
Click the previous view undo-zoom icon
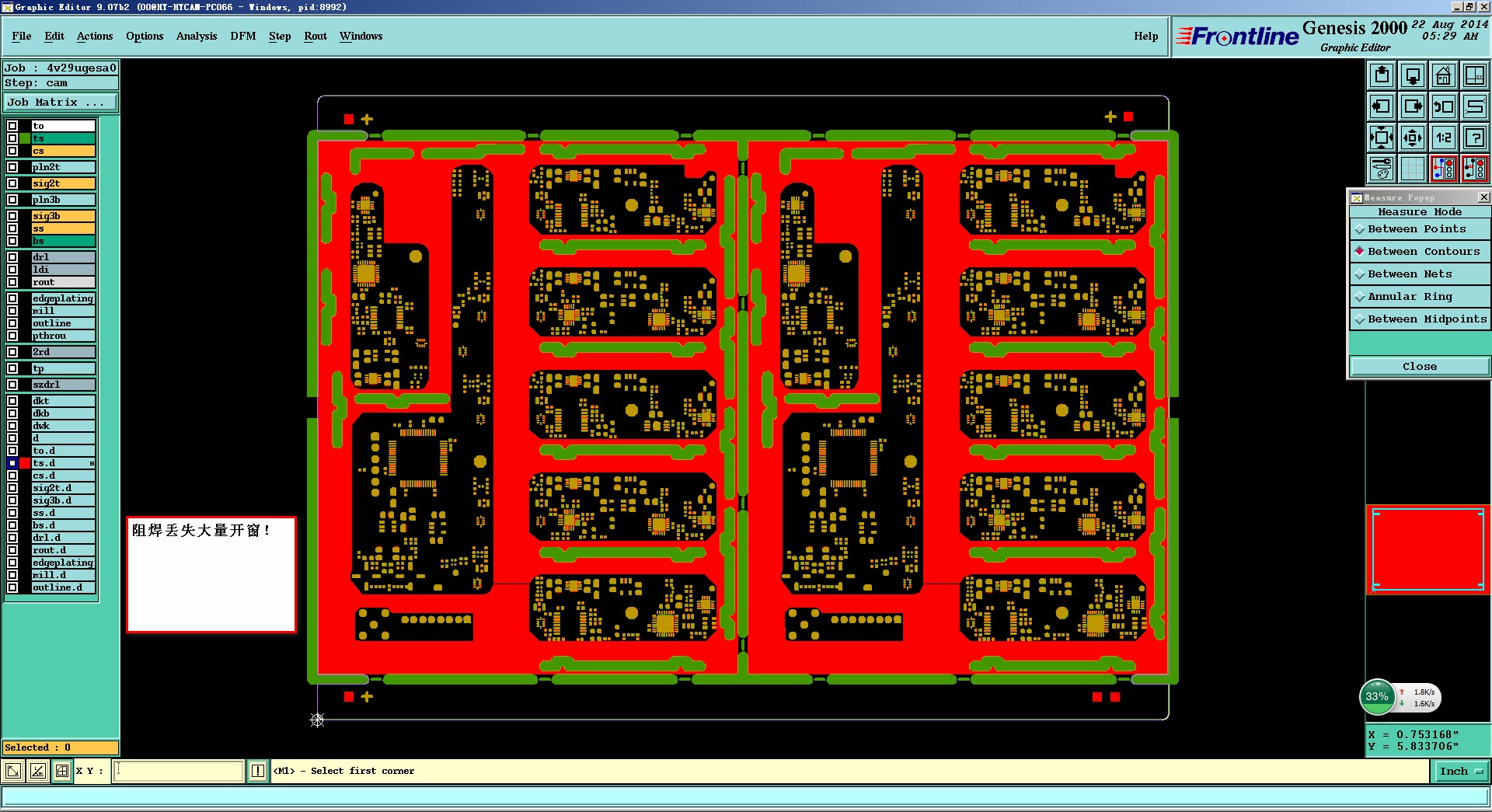point(1444,106)
